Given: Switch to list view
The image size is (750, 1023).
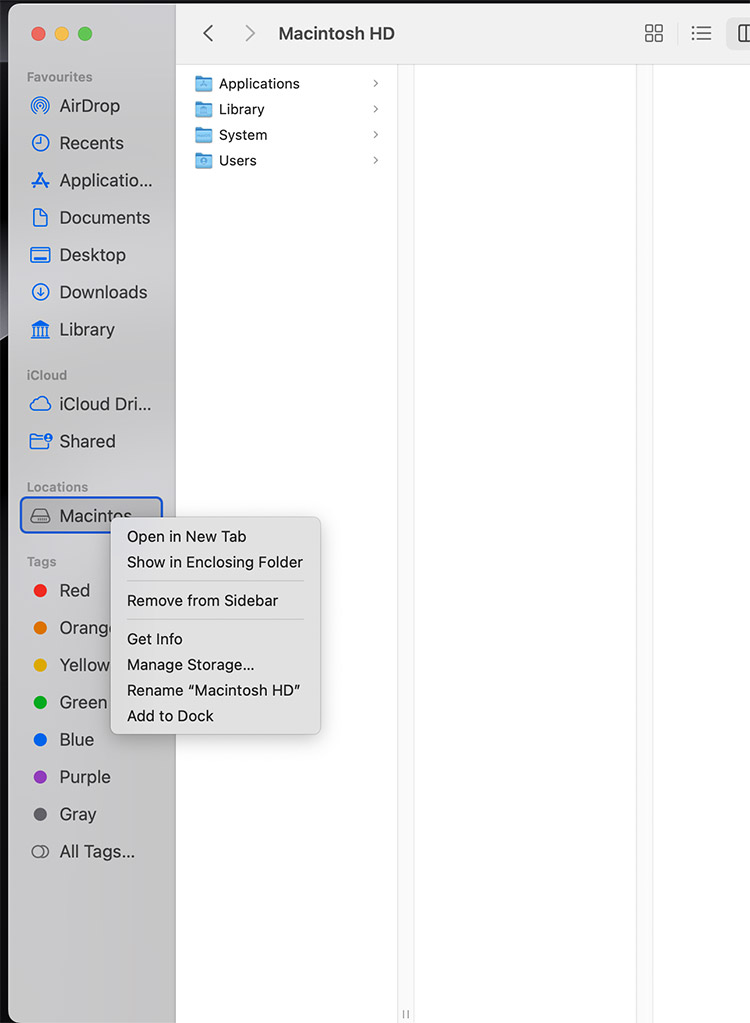Looking at the screenshot, I should pos(701,33).
